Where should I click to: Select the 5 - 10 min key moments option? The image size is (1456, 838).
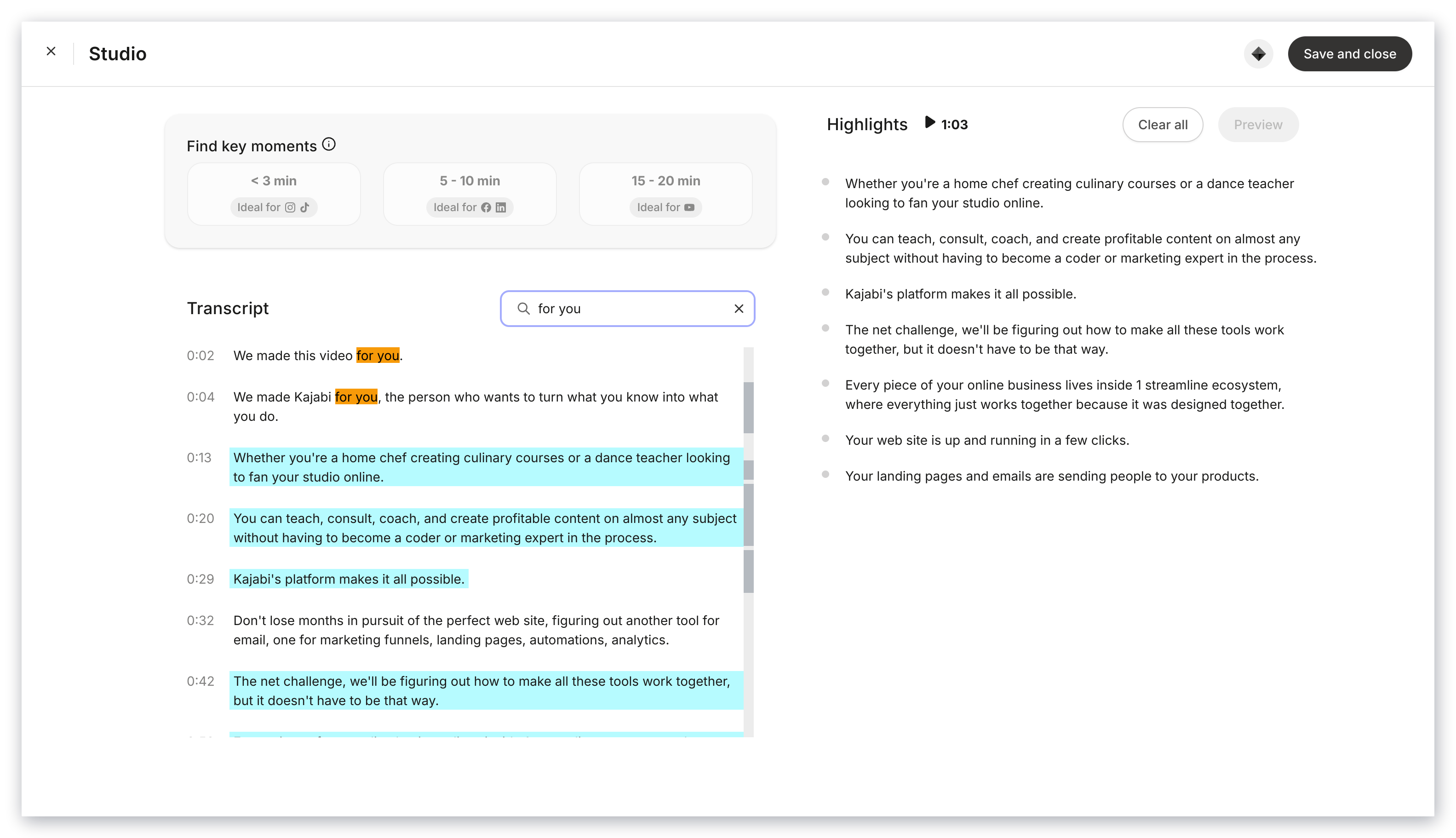[x=470, y=194]
